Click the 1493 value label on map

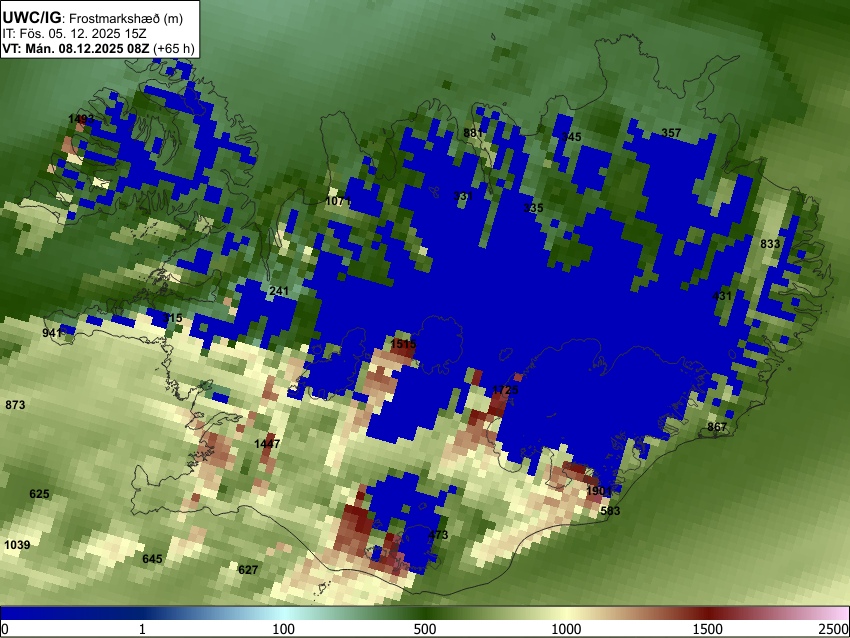[81, 119]
